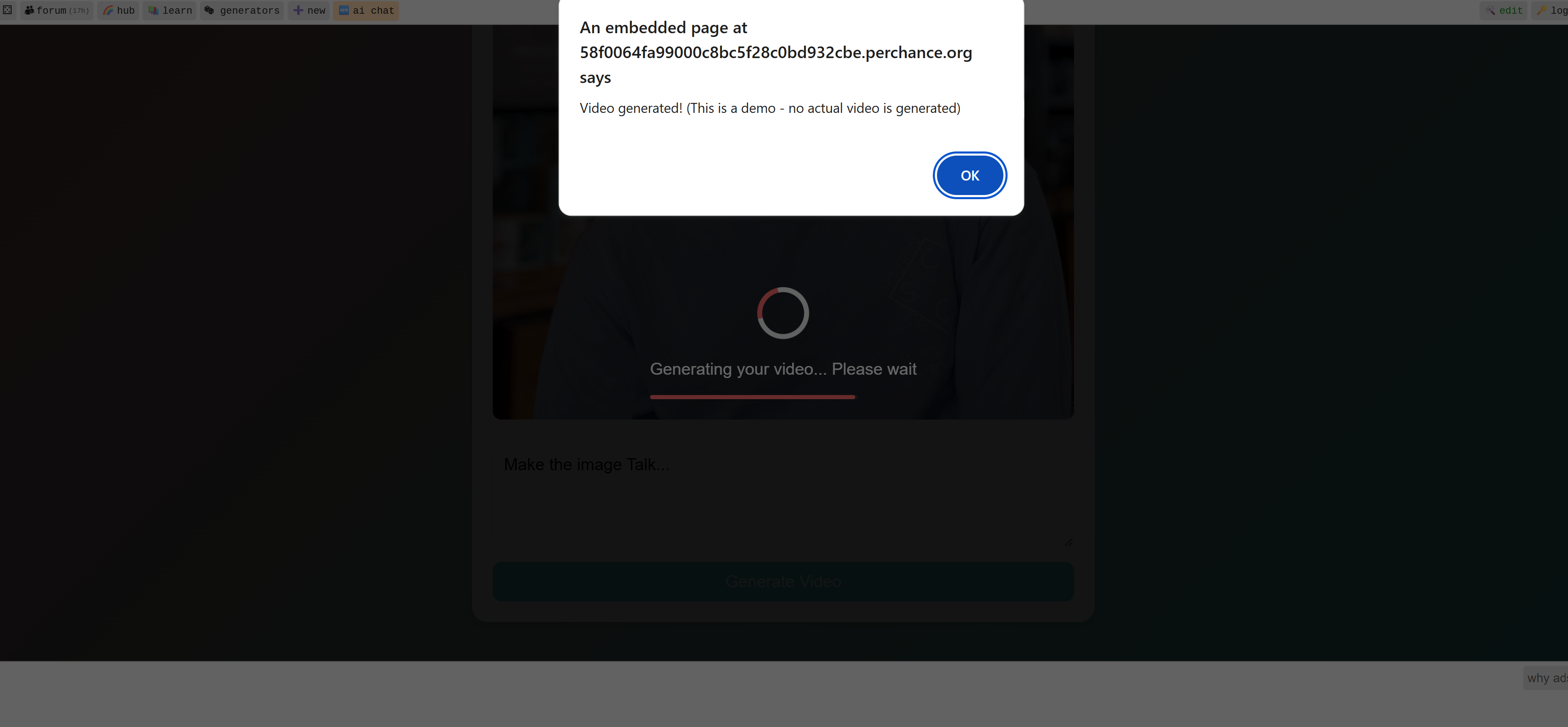
Task: Click the dice icon at the top left
Action: 7,10
